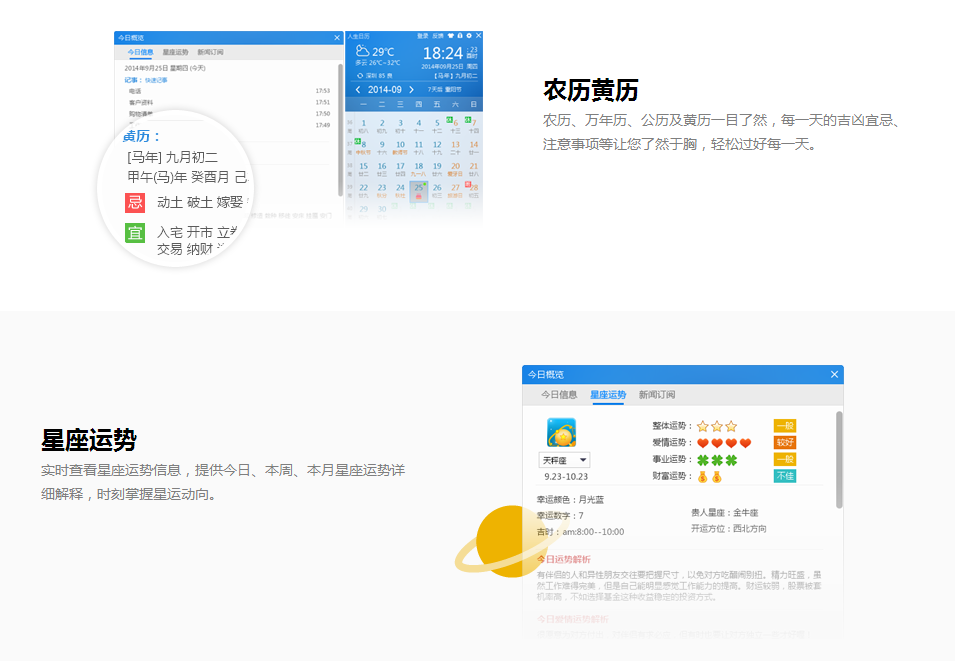Go to previous month with left arrow

pyautogui.click(x=358, y=89)
